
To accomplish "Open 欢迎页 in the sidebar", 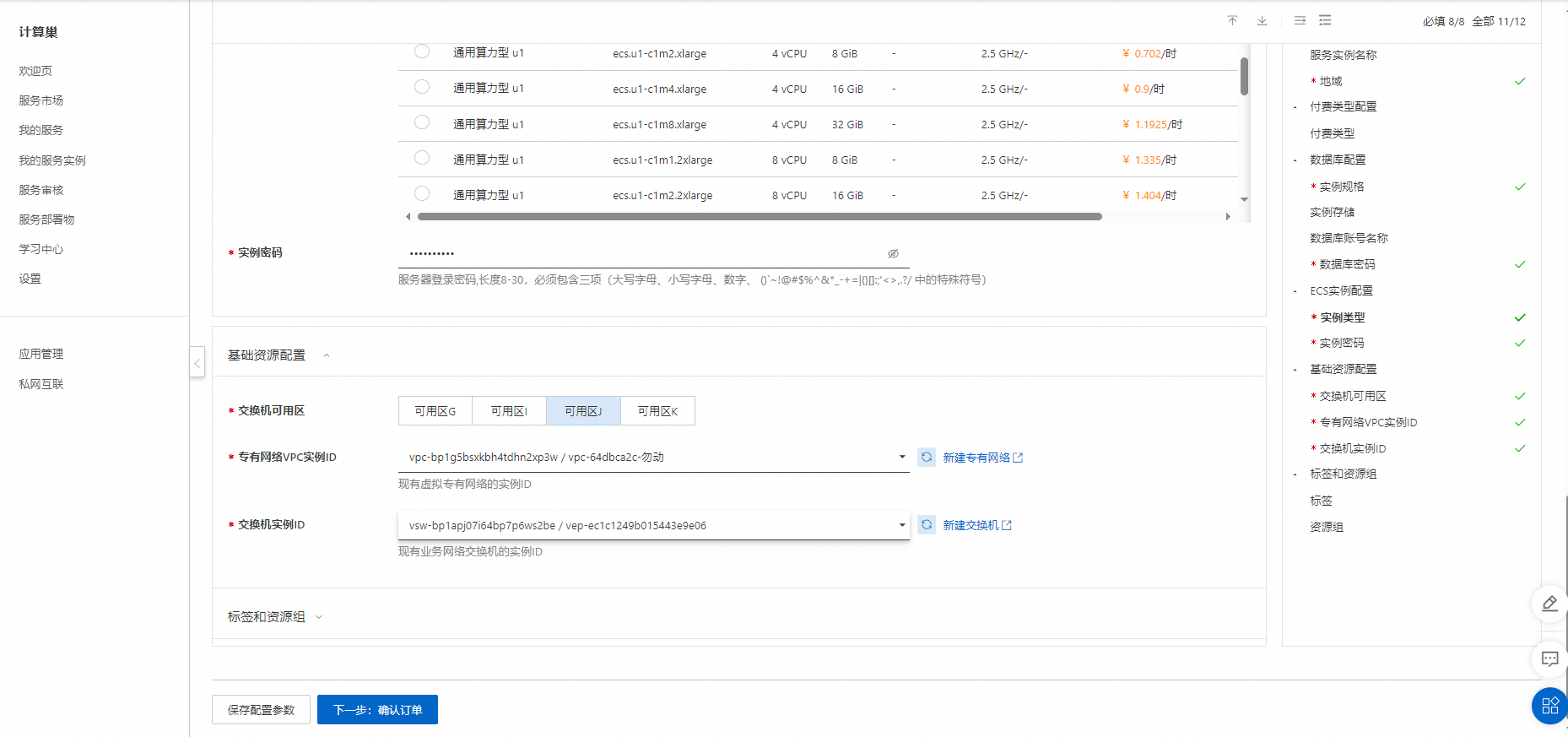I will [x=35, y=71].
